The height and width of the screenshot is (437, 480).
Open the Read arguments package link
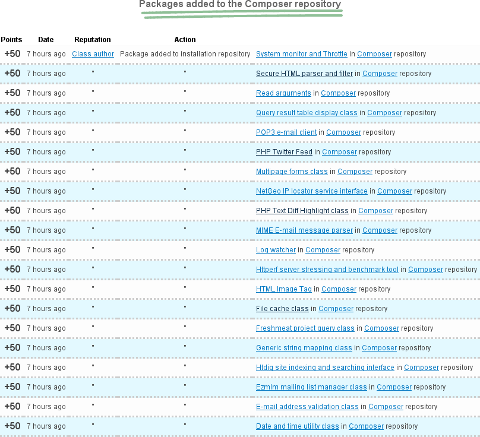tap(283, 93)
